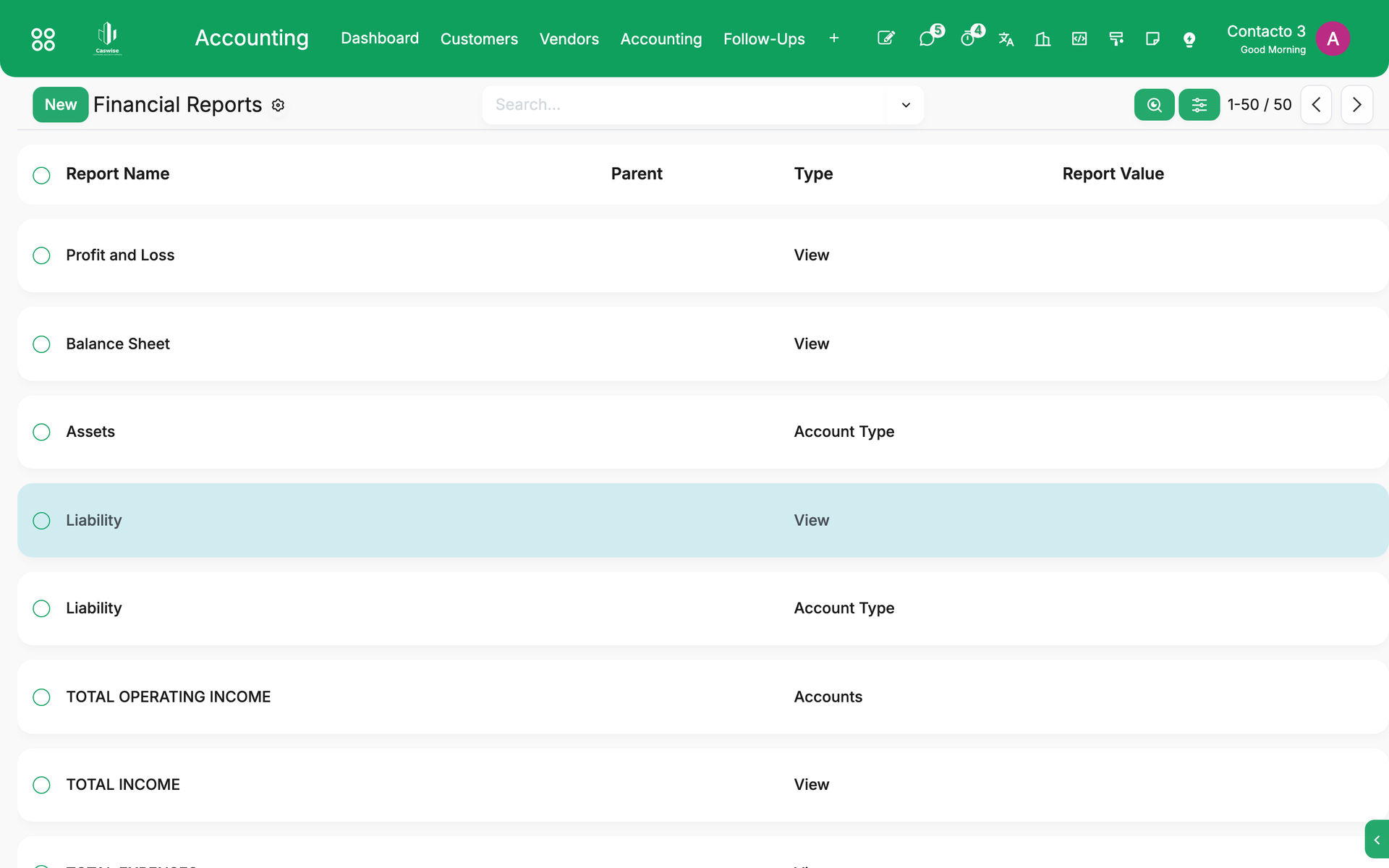This screenshot has width=1389, height=868.
Task: Sort by Type column header
Action: point(813,174)
